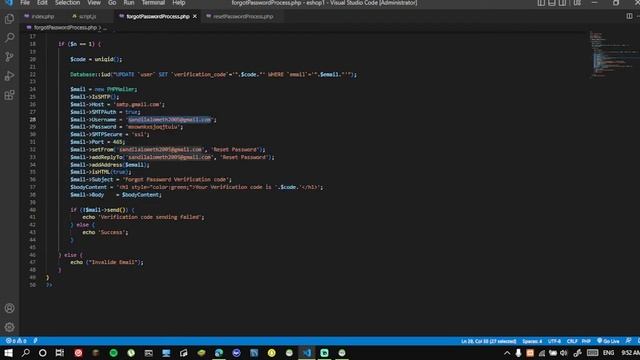Screen dimensions: 640x360
Task: Click the Go Live button
Action: click(x=608, y=341)
